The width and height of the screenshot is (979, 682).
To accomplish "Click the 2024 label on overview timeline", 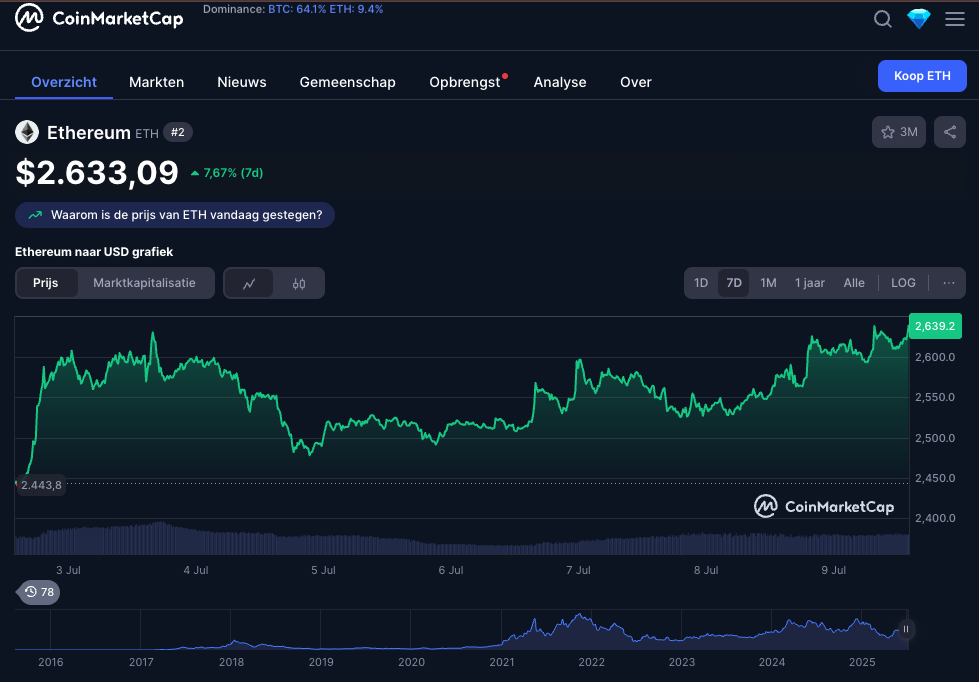I will 772,662.
